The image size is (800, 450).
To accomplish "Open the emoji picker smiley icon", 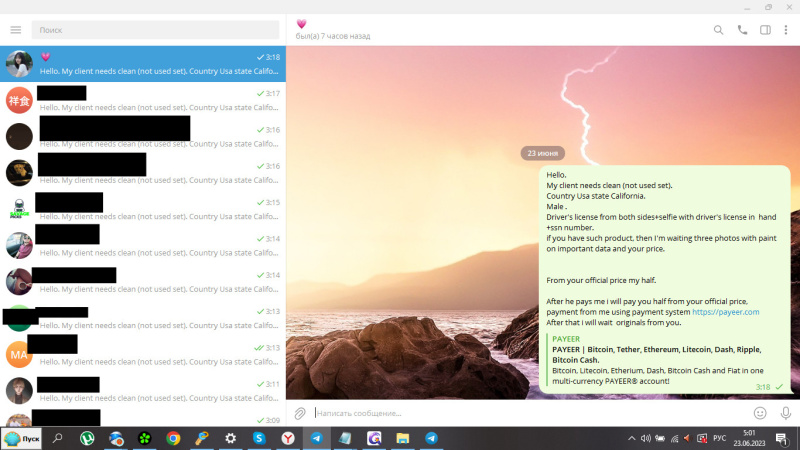I will 760,413.
